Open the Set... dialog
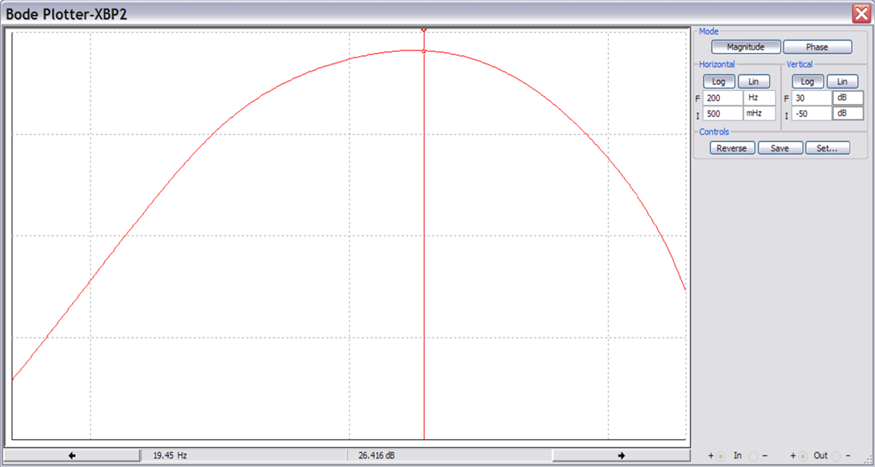This screenshot has height=467, width=875. click(827, 148)
